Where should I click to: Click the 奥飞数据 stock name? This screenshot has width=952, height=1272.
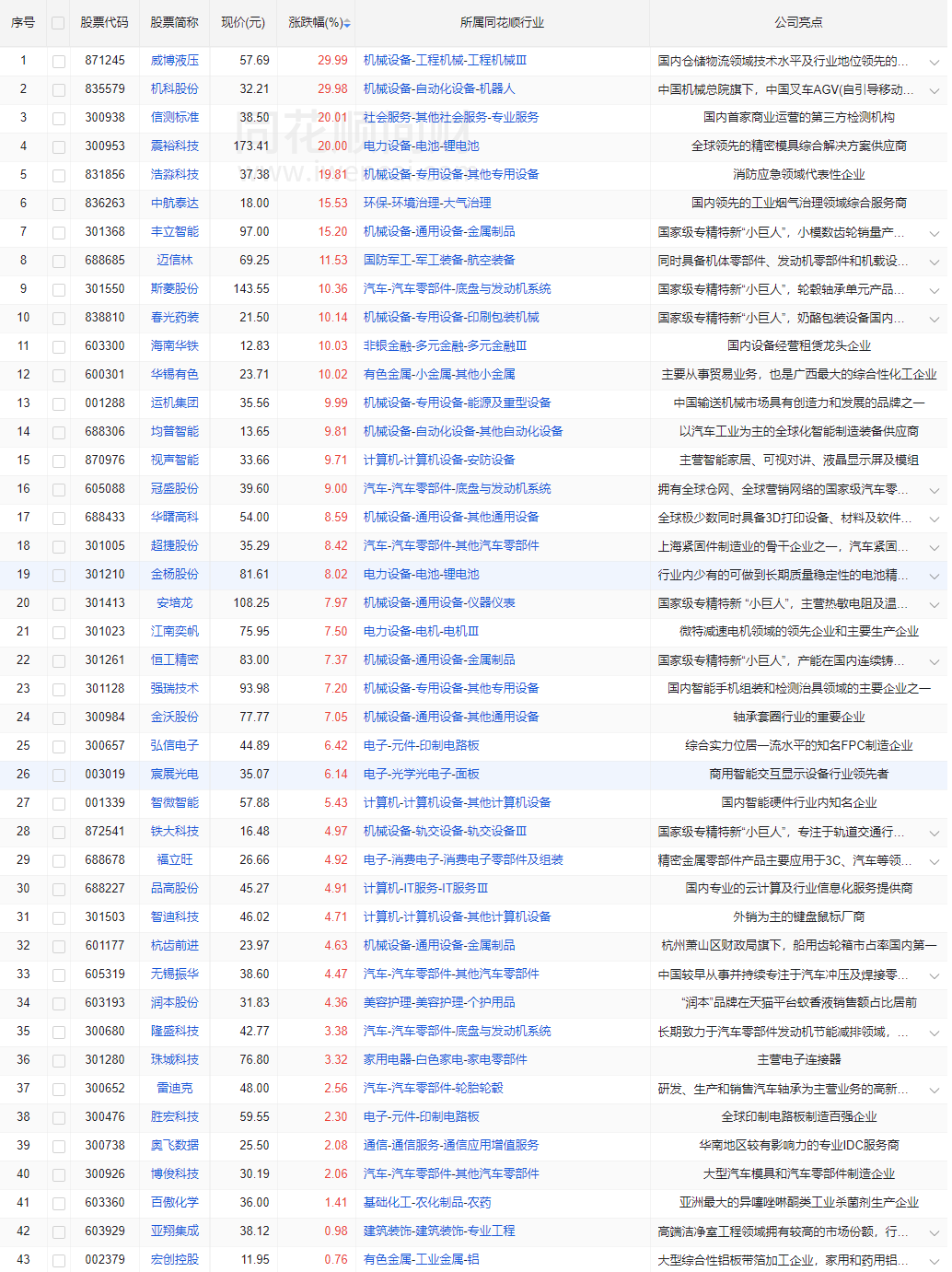(x=175, y=1145)
